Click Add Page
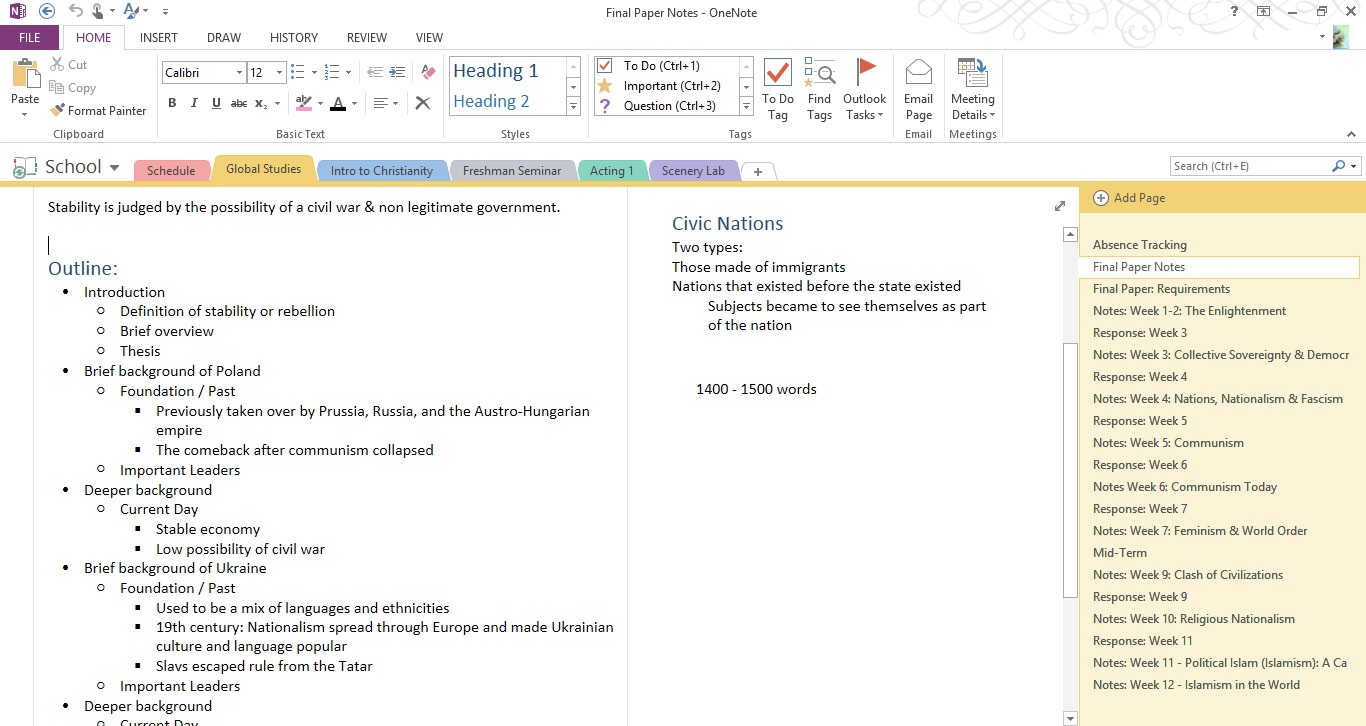Image resolution: width=1366 pixels, height=726 pixels. coord(1130,198)
